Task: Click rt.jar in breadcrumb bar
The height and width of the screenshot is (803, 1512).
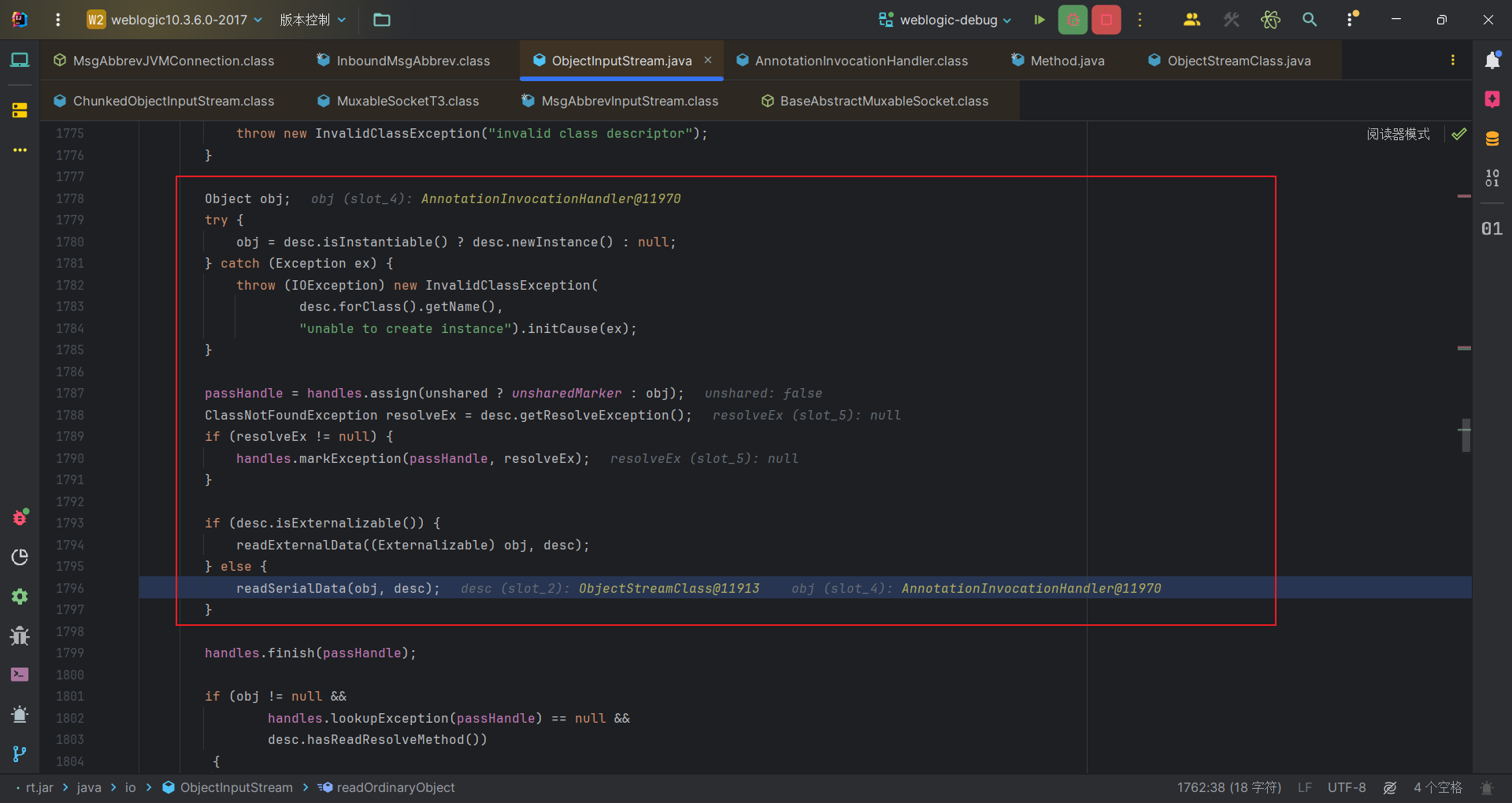Action: tap(39, 787)
